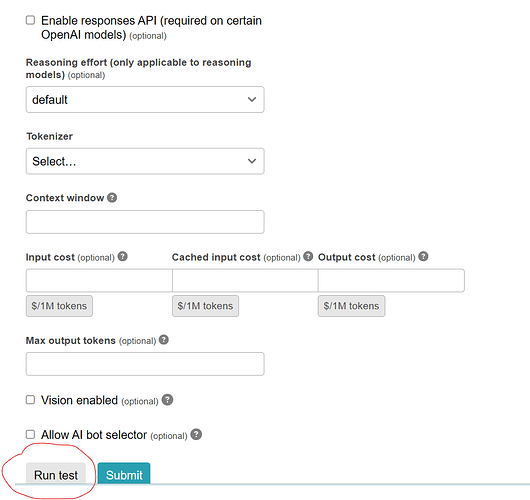Click the Input cost help icon
Screen dimensions: 530x500
click(123, 257)
